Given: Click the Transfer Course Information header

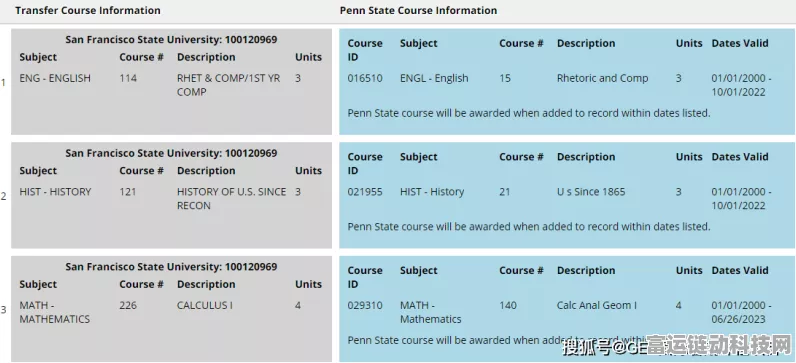Looking at the screenshot, I should coord(88,10).
